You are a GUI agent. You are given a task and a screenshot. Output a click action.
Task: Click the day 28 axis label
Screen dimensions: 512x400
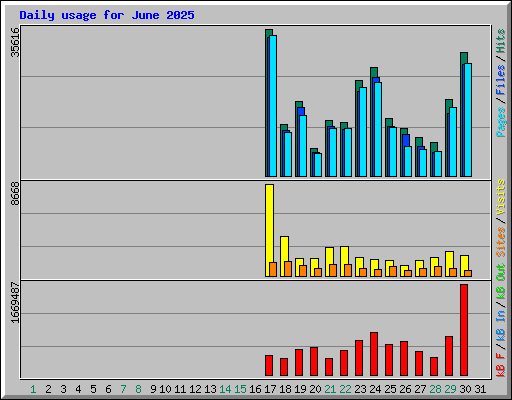pyautogui.click(x=435, y=389)
